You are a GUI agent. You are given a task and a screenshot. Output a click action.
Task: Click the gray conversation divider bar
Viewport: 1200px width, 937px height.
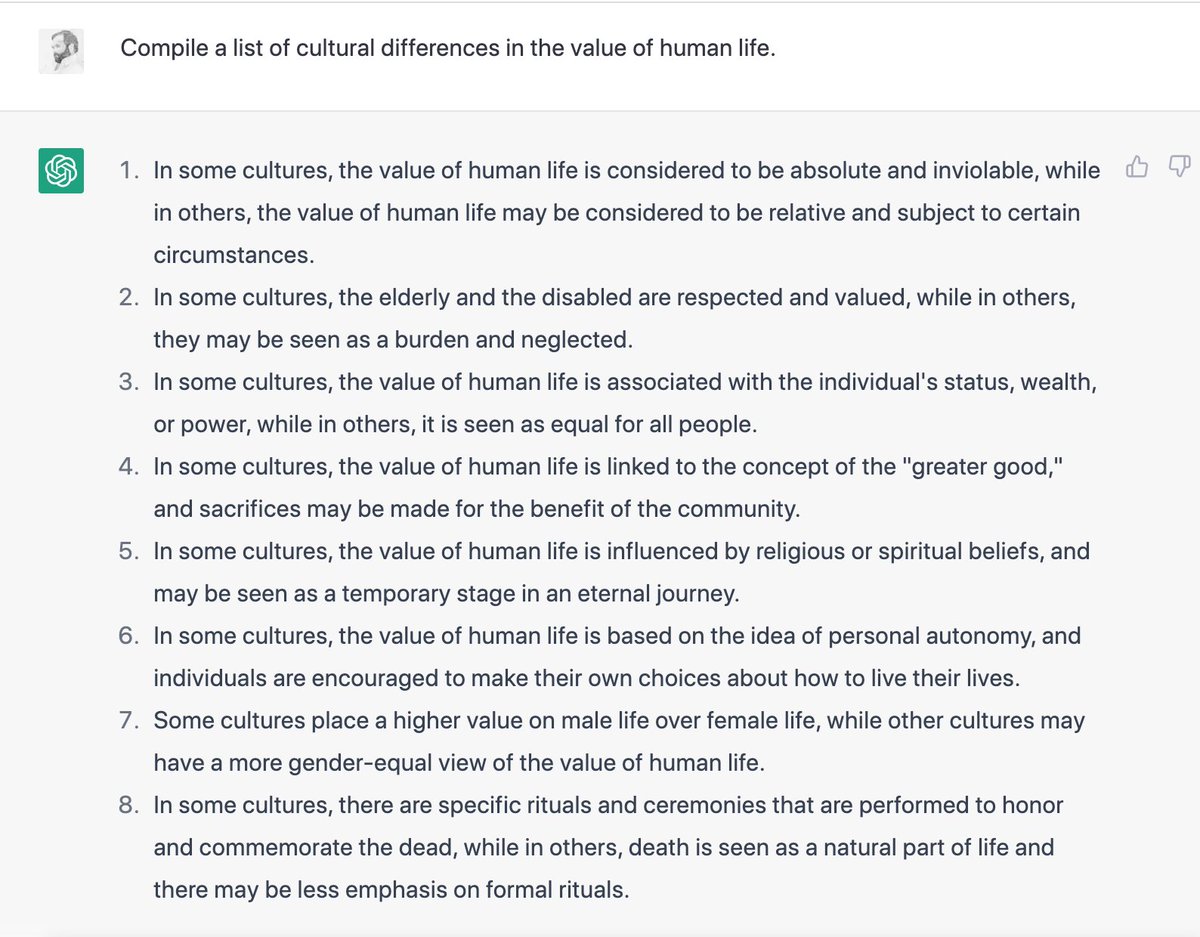(600, 110)
